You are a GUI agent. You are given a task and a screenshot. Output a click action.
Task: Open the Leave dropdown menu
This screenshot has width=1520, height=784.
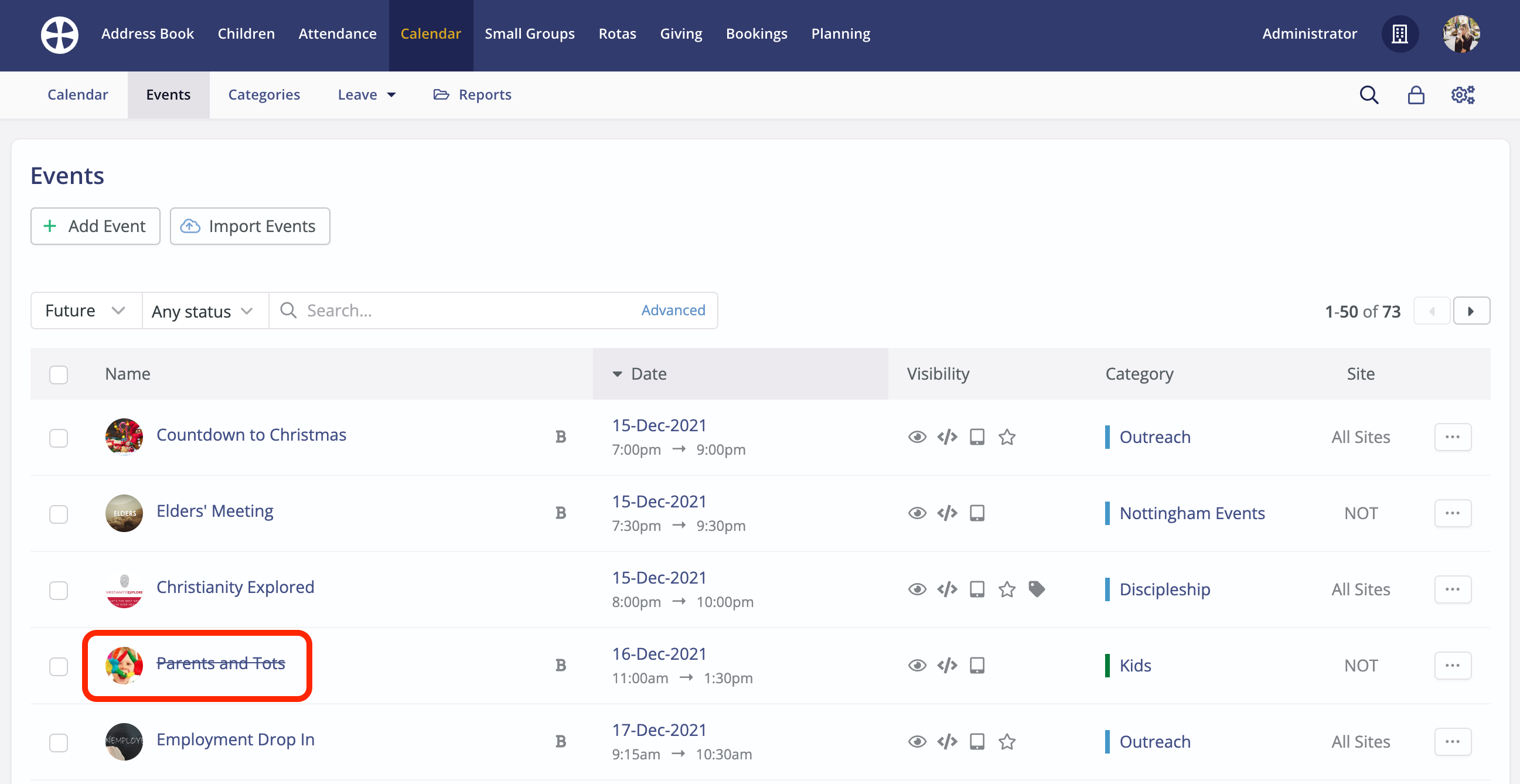pyautogui.click(x=366, y=94)
